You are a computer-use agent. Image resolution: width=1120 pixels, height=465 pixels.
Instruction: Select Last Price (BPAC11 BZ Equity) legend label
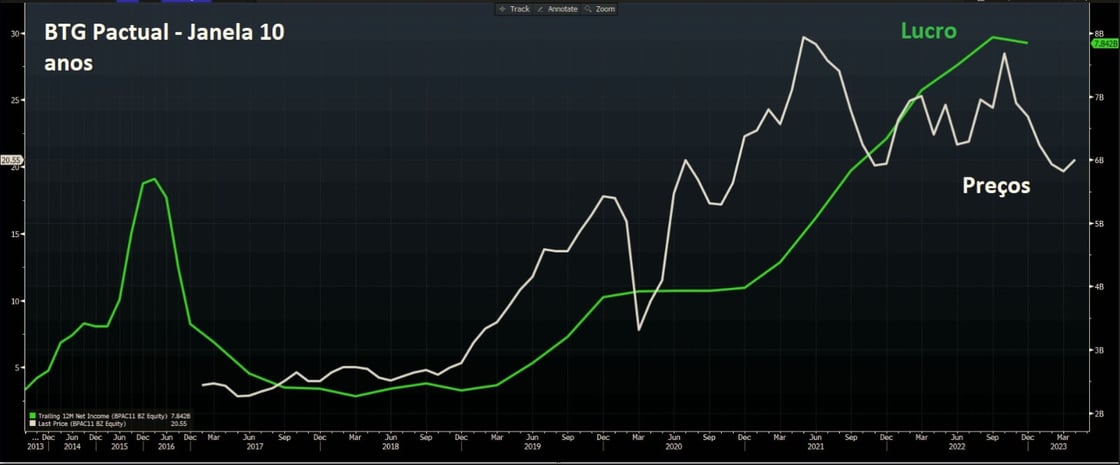(80, 424)
